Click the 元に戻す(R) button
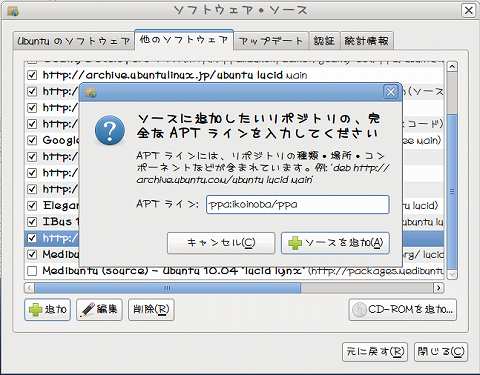Image resolution: width=480 pixels, height=375 pixels. tap(375, 352)
